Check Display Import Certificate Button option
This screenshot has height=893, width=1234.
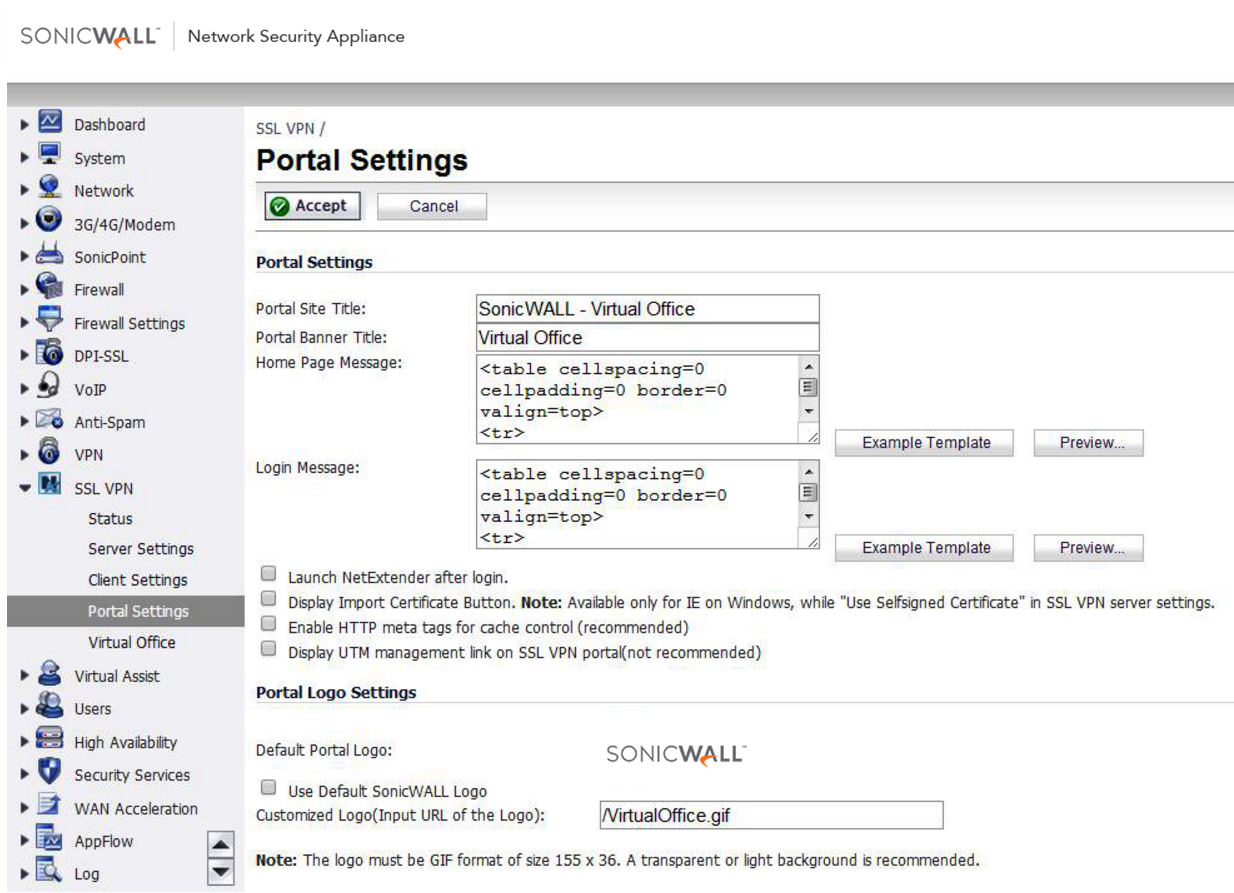[268, 600]
